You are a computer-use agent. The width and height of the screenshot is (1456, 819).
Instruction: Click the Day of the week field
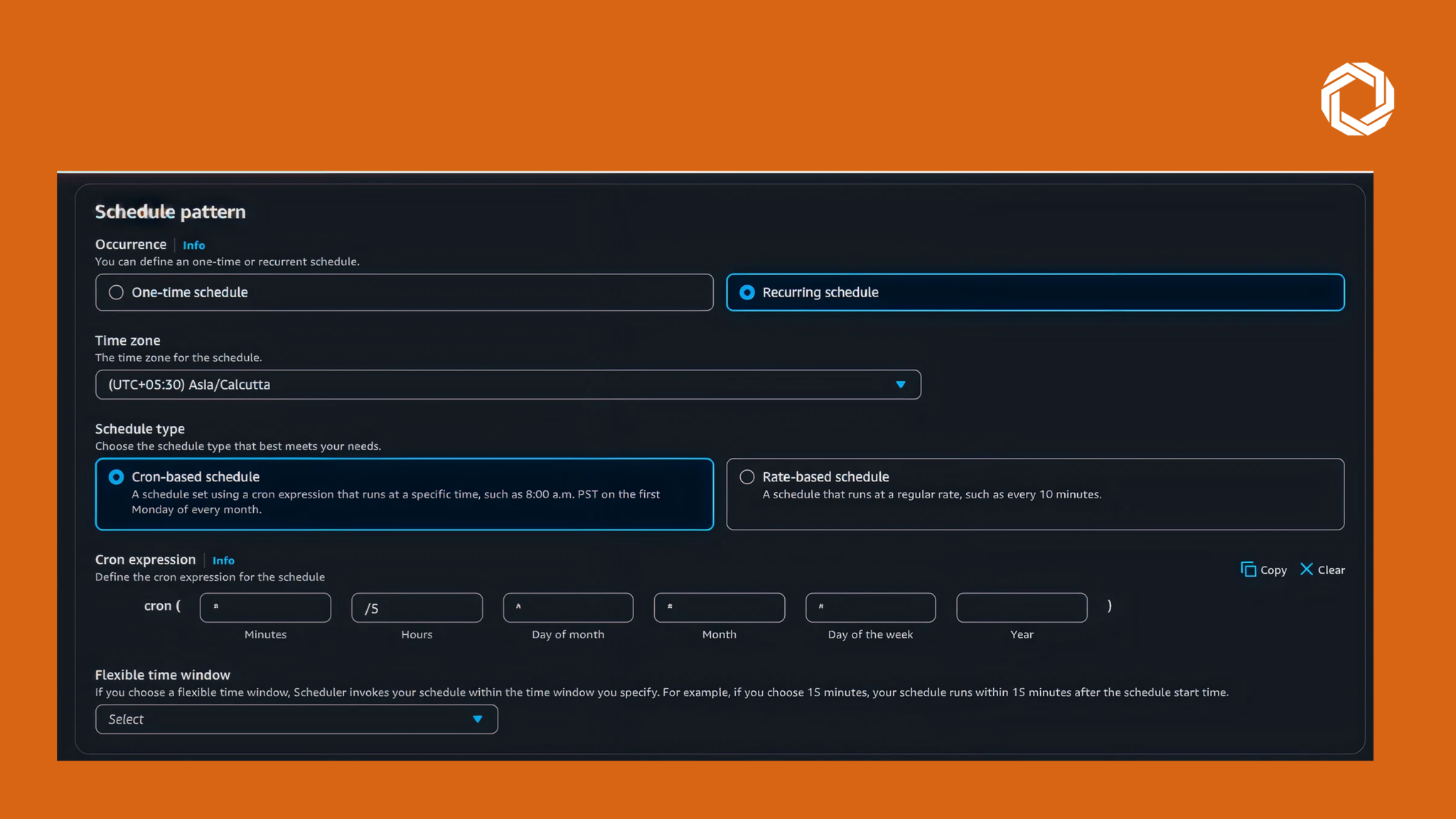coord(870,607)
